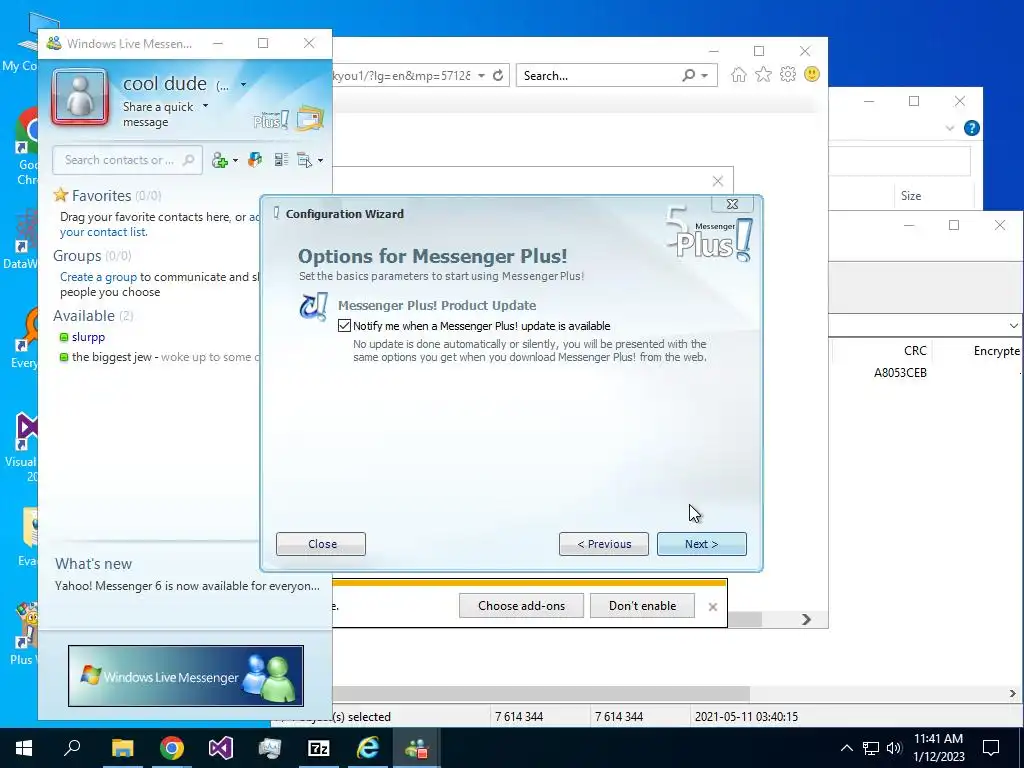1024x768 pixels.
Task: Open the Windows Start menu
Action: [24, 748]
